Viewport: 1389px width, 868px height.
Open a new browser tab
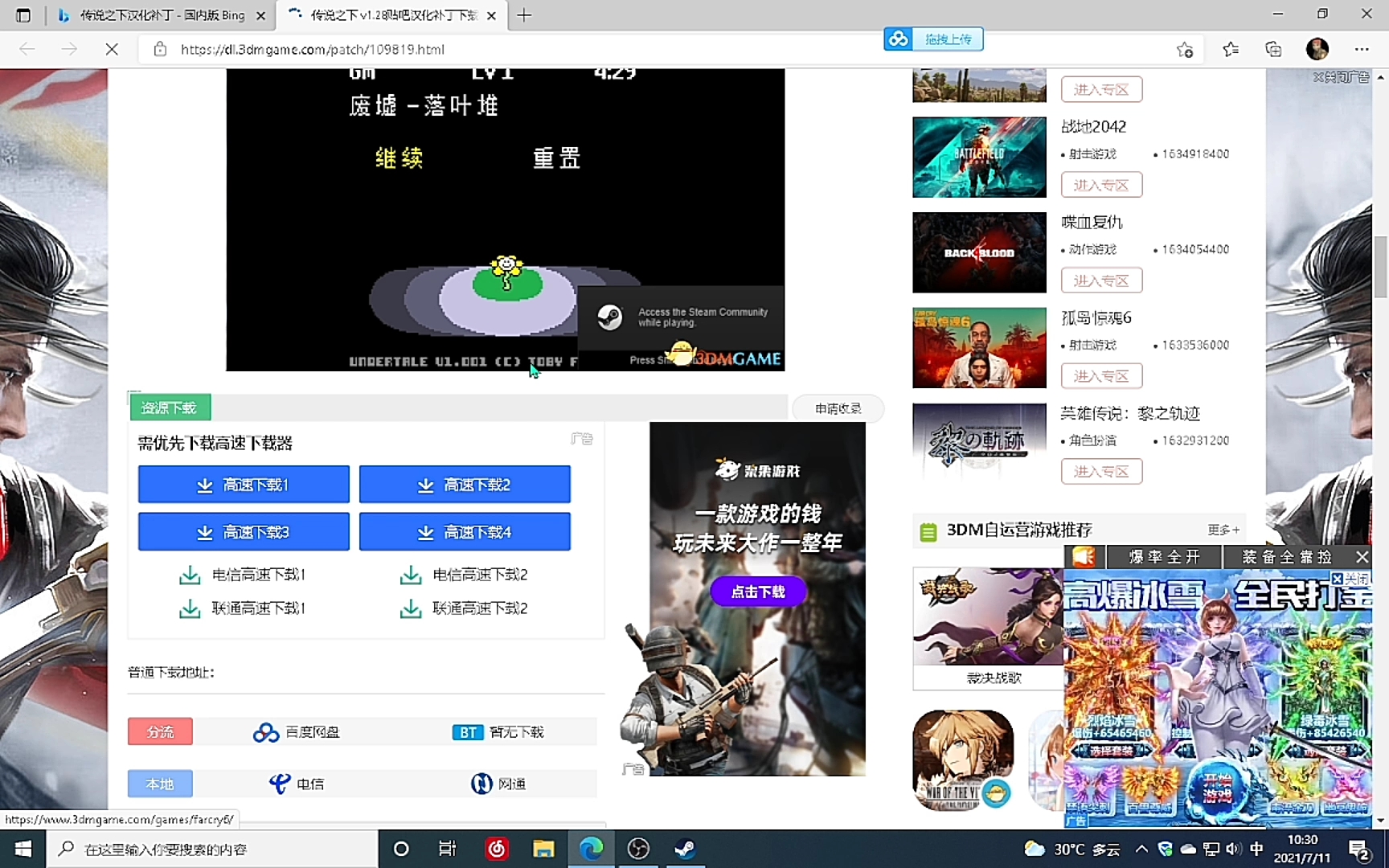(524, 15)
